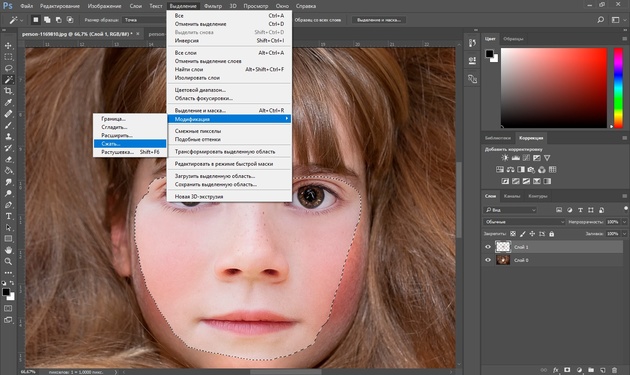
Task: Hide Слой 0 layer visibility
Action: pos(488,260)
